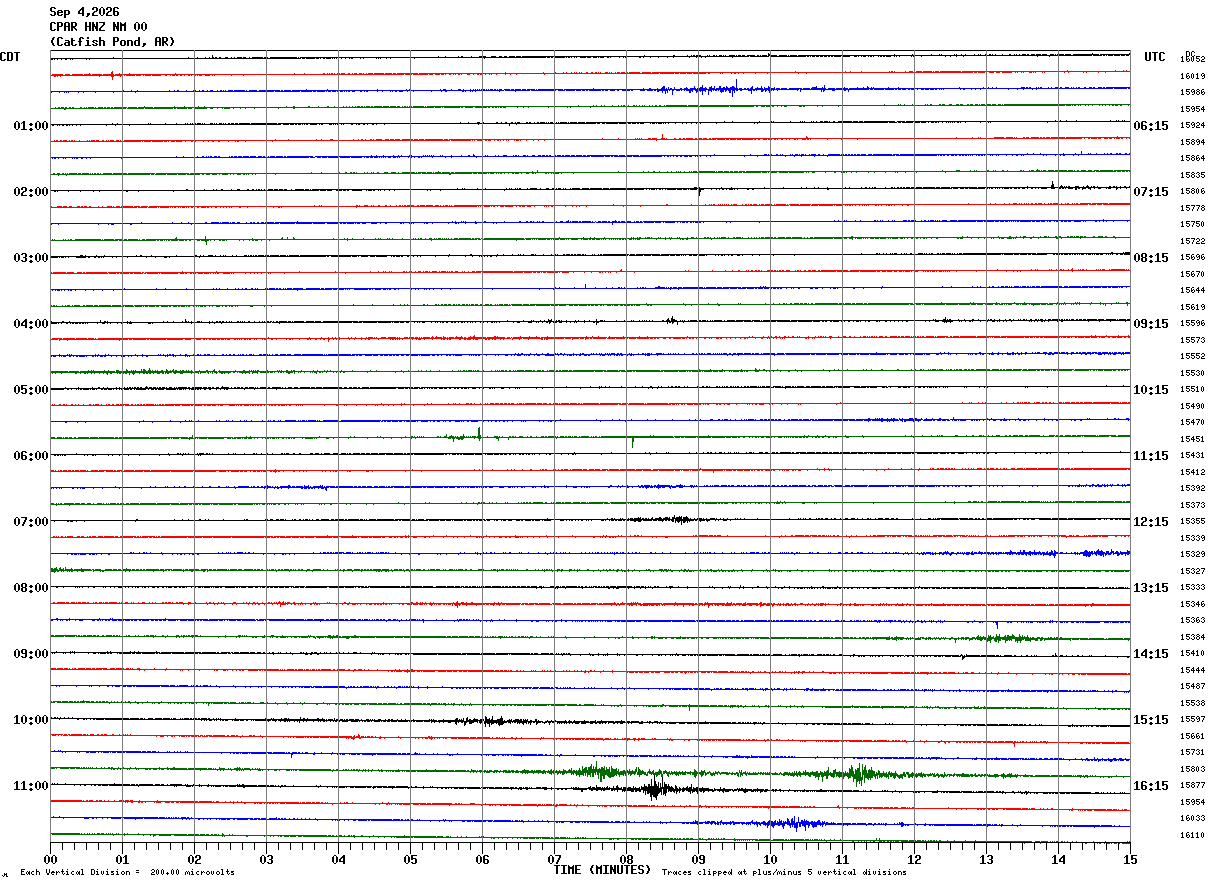This screenshot has height=886, width=1210.
Task: Click the CPAR HNZ NM 00 station code
Action: [x=98, y=27]
